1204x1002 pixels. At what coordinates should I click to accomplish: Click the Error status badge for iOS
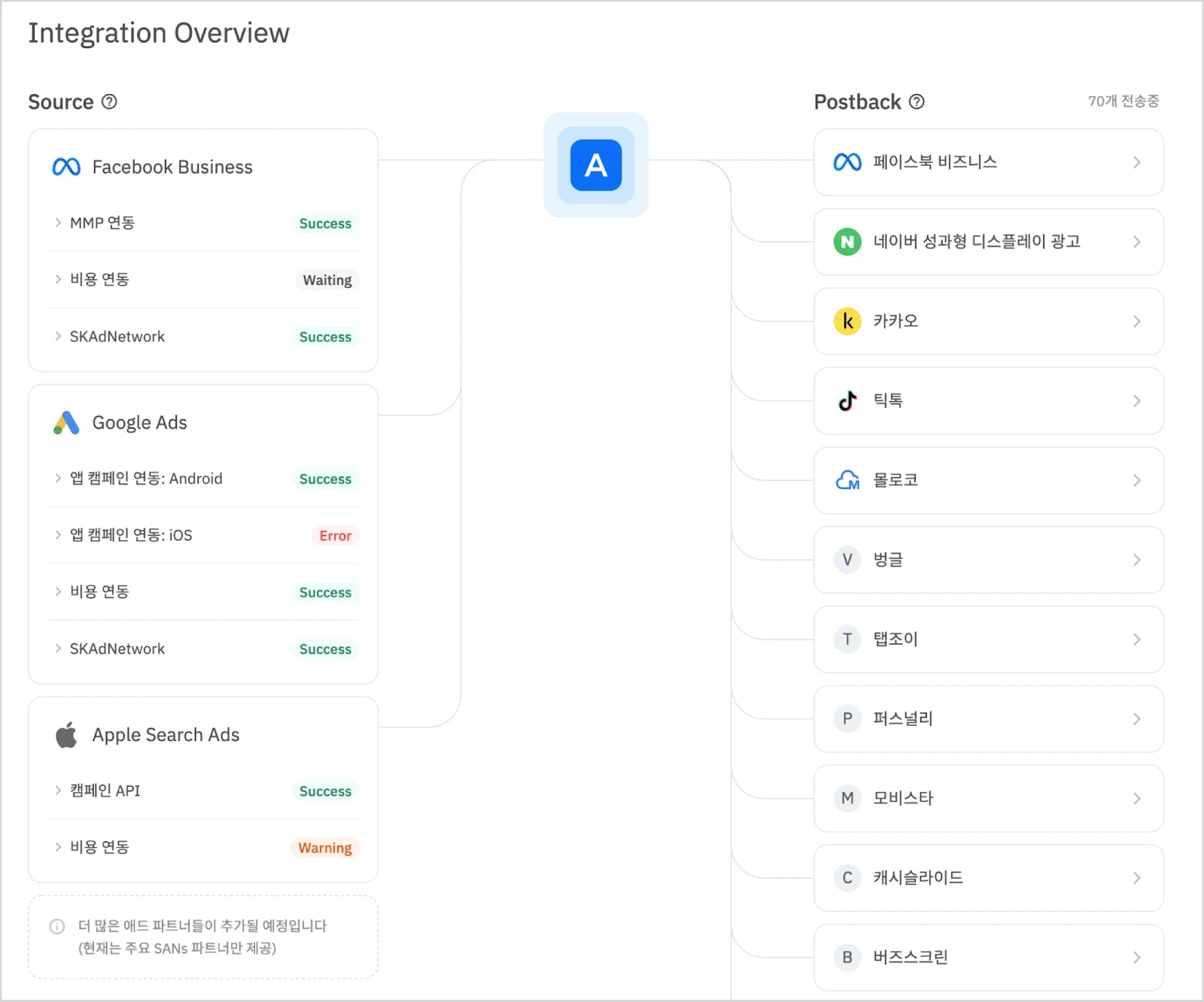335,536
